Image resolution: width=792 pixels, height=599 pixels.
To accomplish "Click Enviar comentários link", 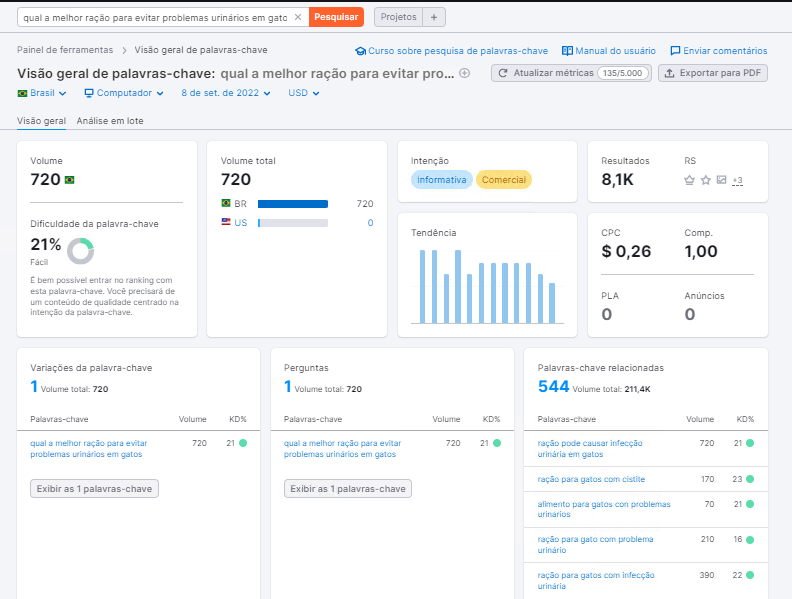I will coord(718,51).
